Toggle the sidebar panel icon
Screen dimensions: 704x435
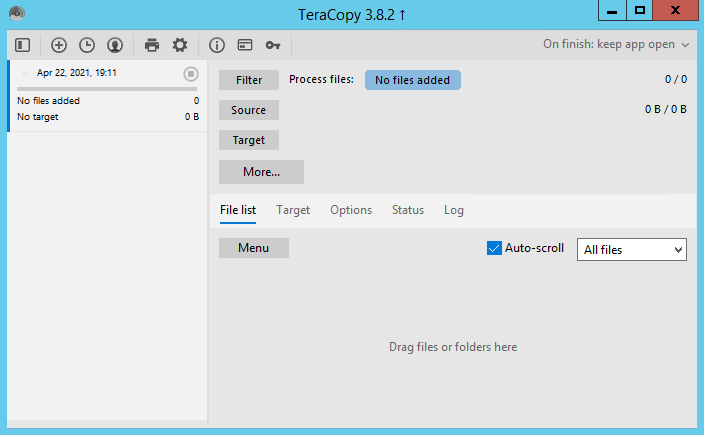22,45
